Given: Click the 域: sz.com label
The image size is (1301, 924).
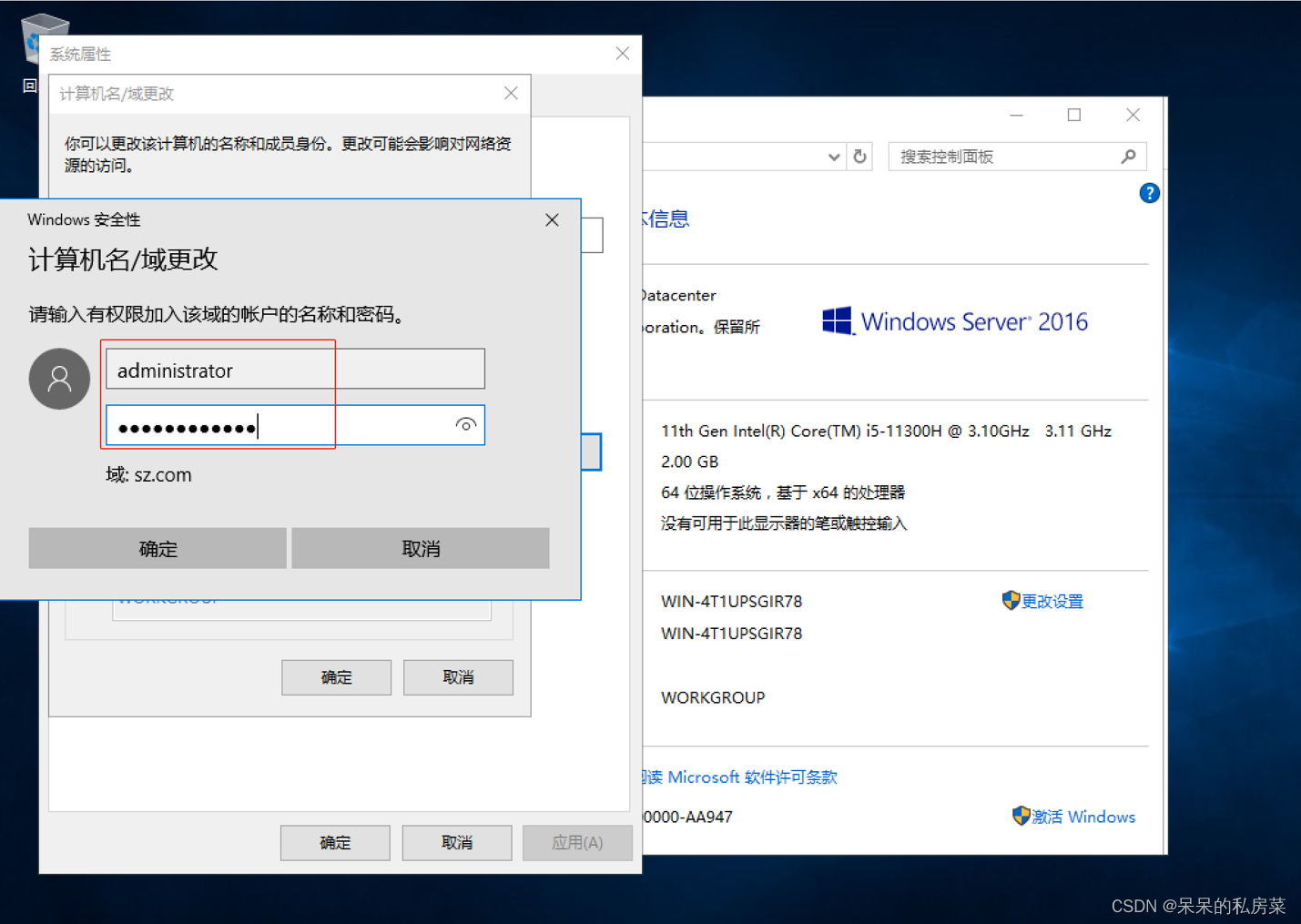Looking at the screenshot, I should [x=149, y=475].
